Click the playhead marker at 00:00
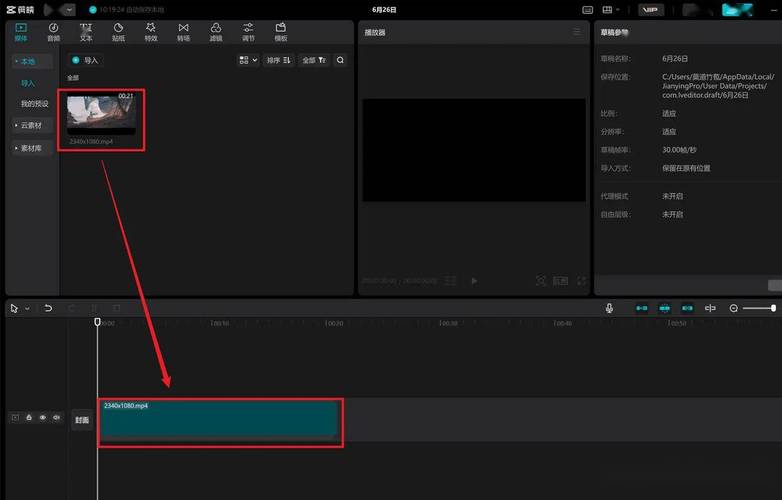This screenshot has width=782, height=500. tap(97, 323)
